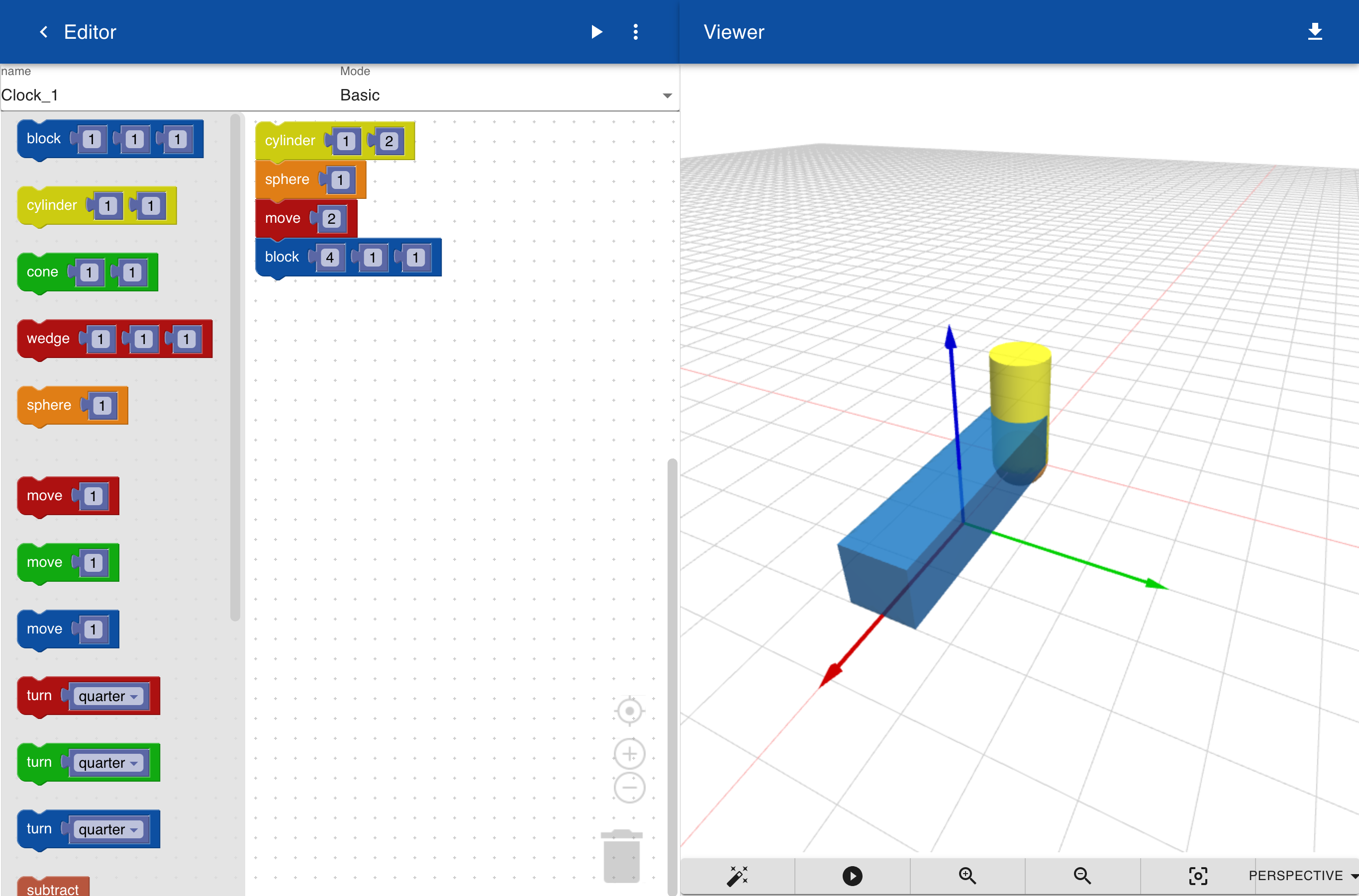
Task: Edit the name field containing Clock_1
Action: click(169, 95)
